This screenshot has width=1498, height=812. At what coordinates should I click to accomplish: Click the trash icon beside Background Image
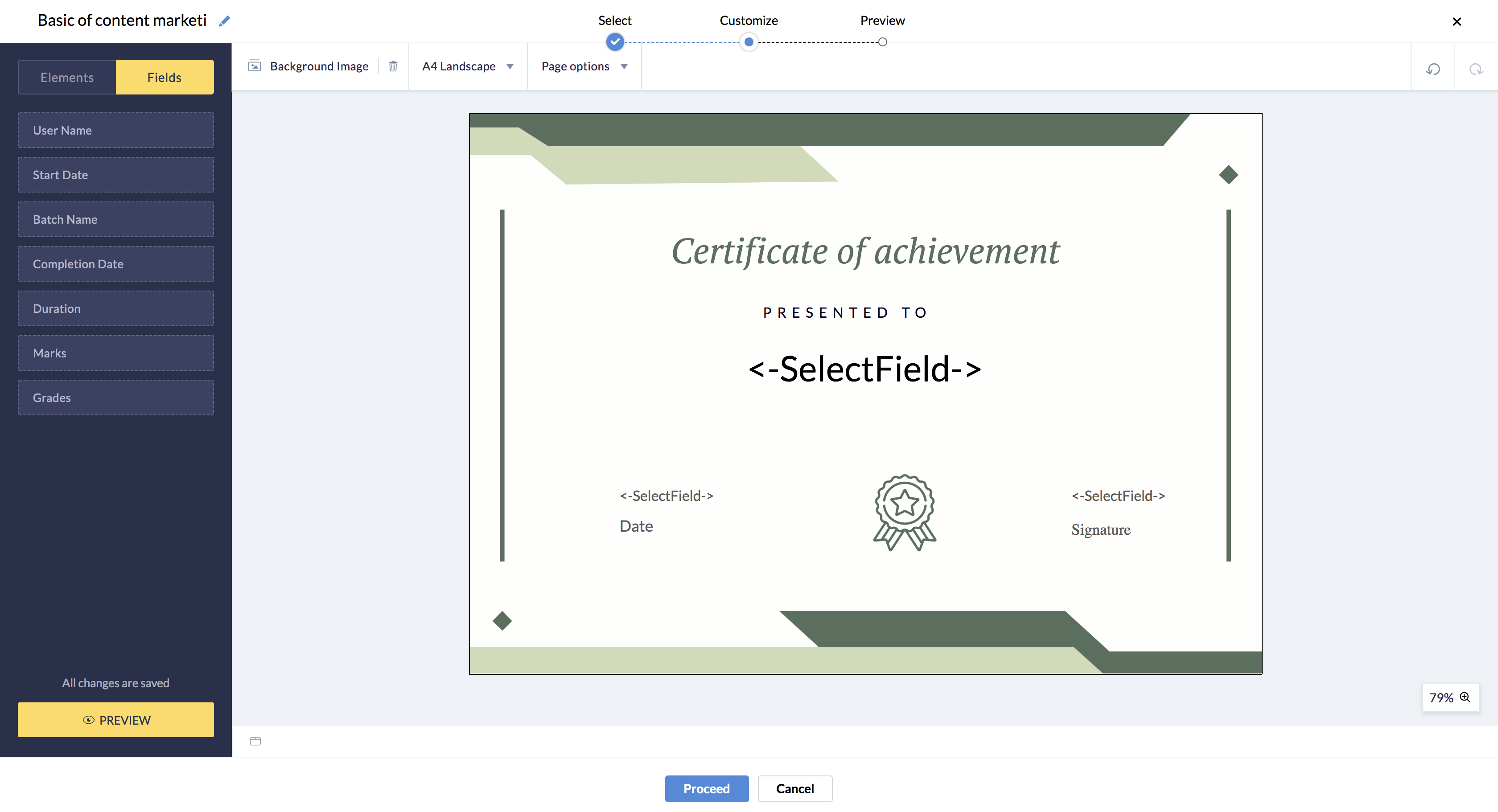(393, 66)
